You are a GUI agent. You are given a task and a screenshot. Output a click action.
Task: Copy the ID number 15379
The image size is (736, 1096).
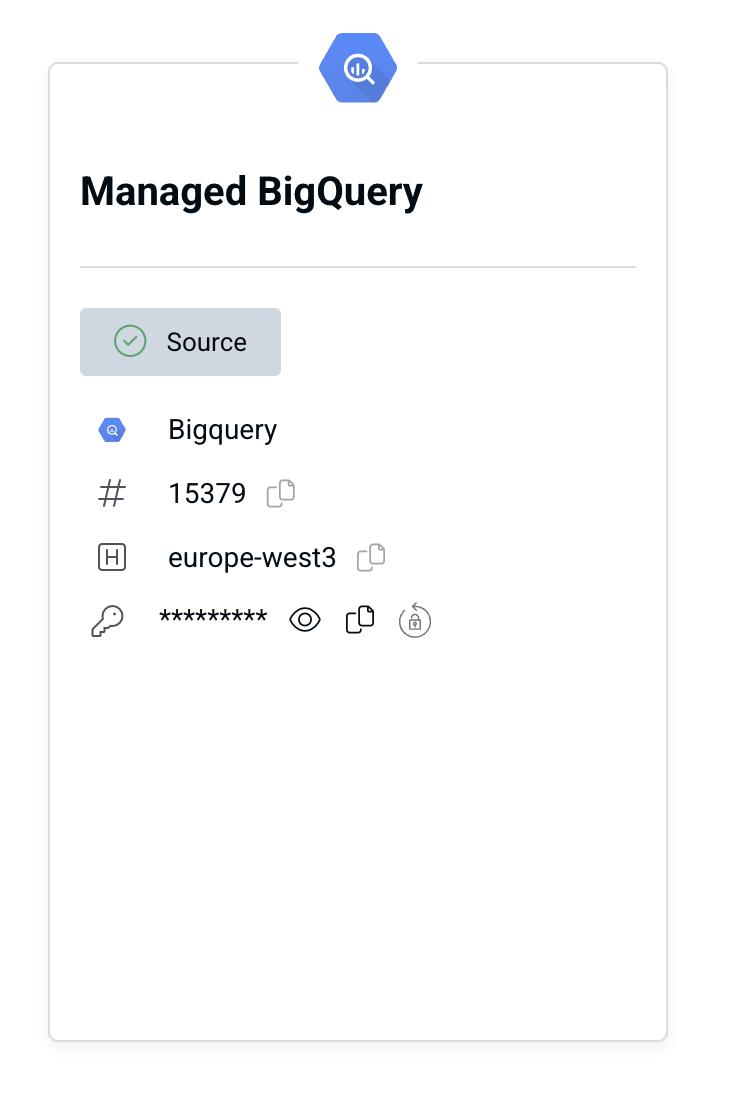[x=281, y=493]
